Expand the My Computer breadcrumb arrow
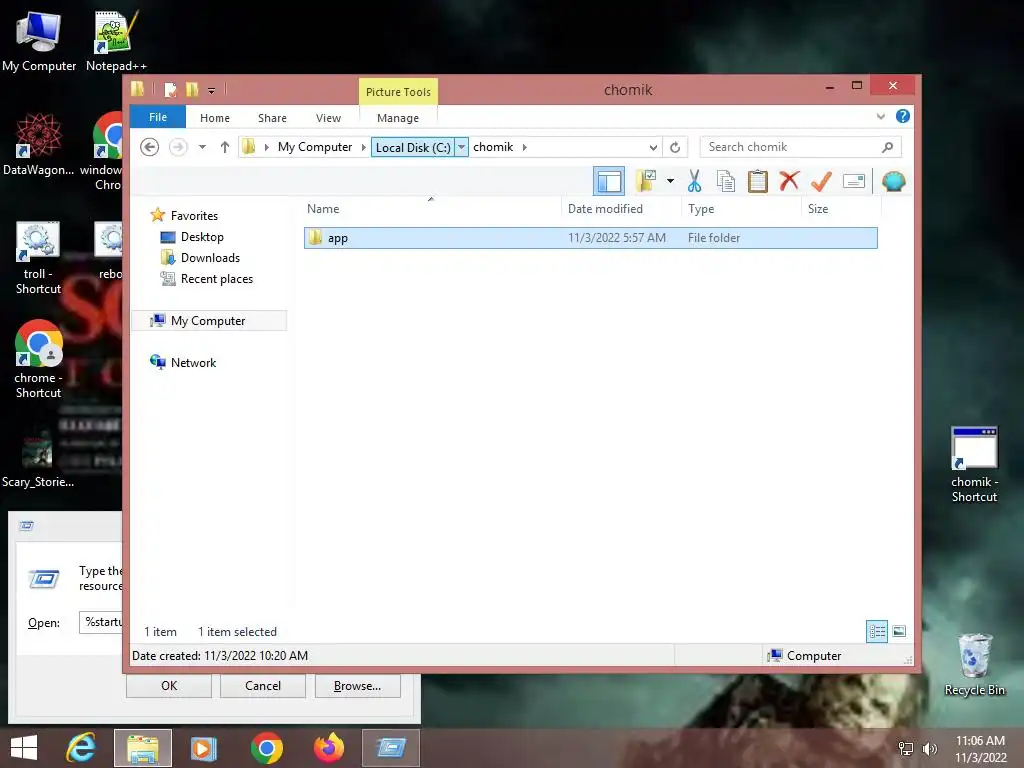This screenshot has width=1024, height=768. pos(364,147)
